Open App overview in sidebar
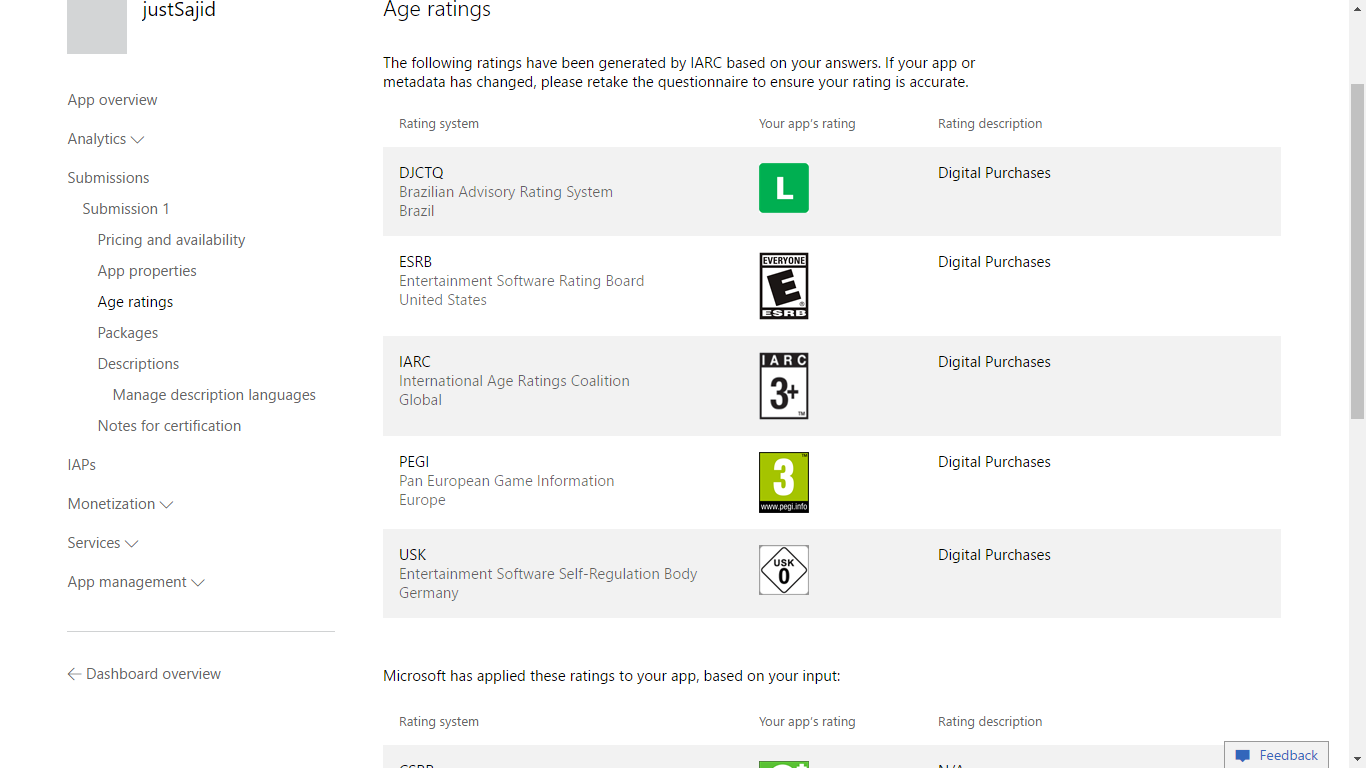1366x768 pixels. point(112,100)
